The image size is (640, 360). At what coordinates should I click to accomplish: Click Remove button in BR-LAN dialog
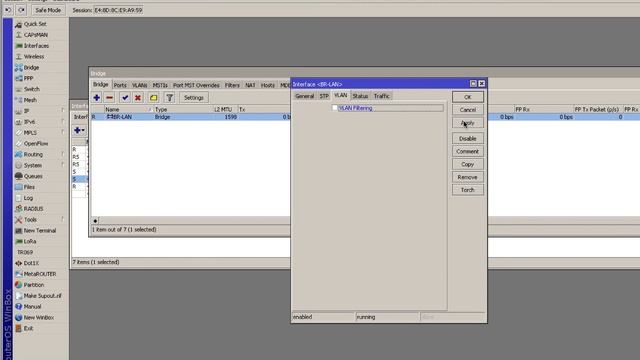(x=468, y=177)
